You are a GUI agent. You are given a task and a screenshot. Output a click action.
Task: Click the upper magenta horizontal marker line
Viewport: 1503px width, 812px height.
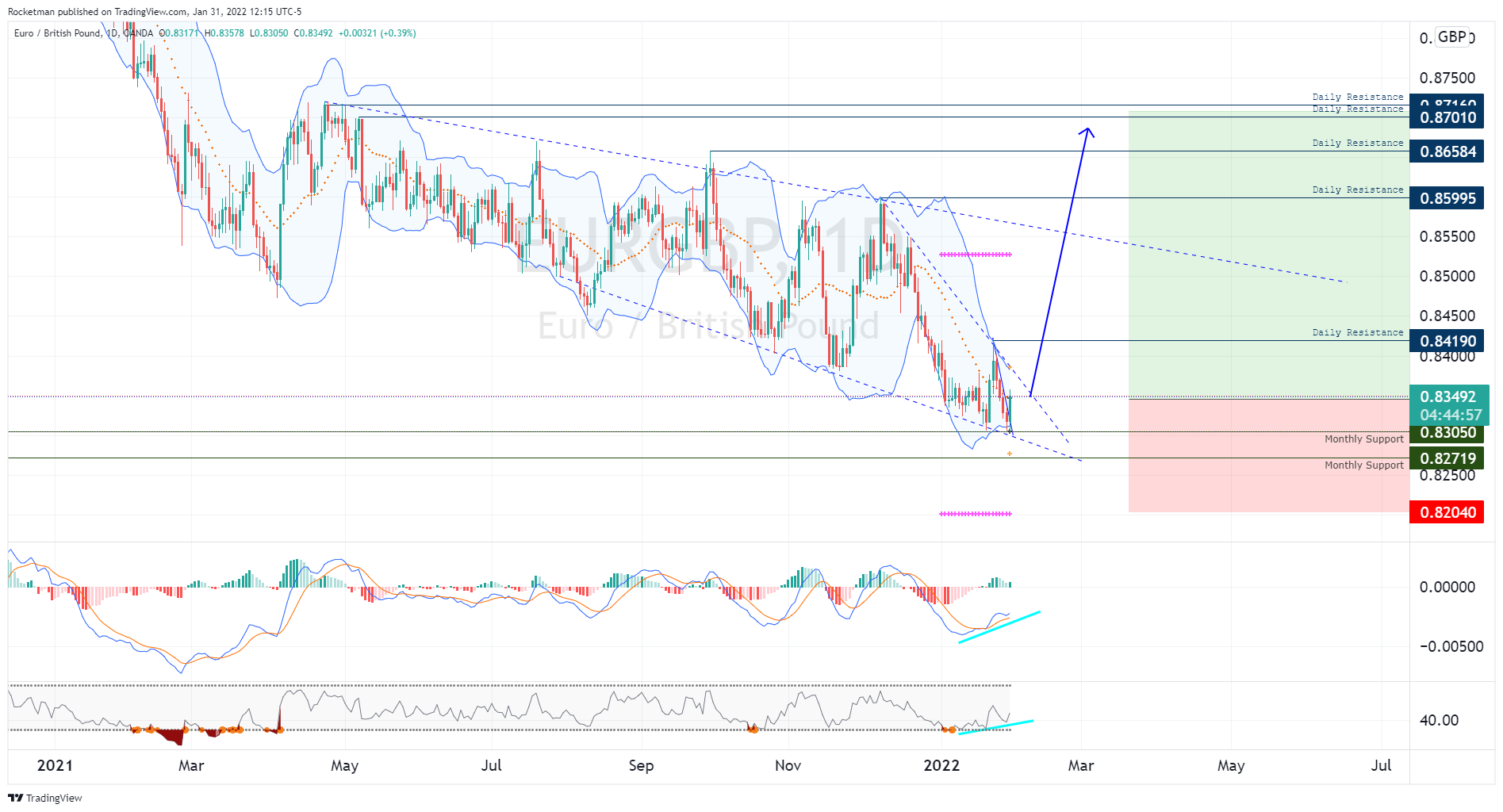point(976,255)
